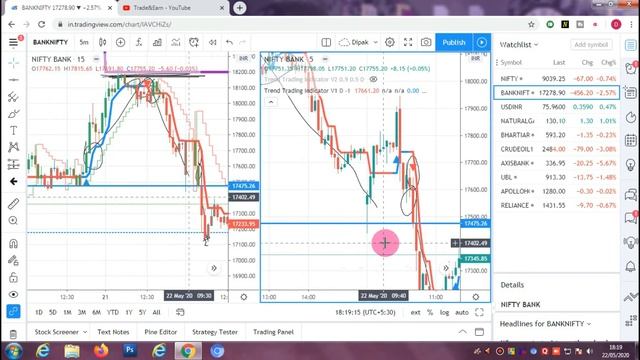Toggle percent scale mode
The width and height of the screenshot is (640, 360).
coord(430,312)
